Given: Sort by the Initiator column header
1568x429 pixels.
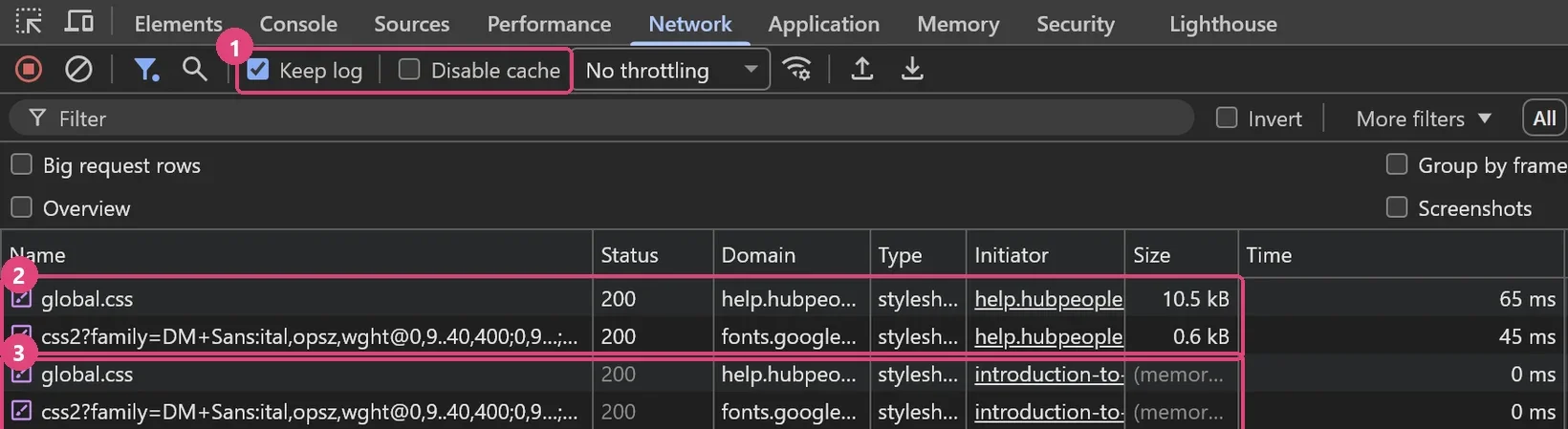Looking at the screenshot, I should point(1045,255).
